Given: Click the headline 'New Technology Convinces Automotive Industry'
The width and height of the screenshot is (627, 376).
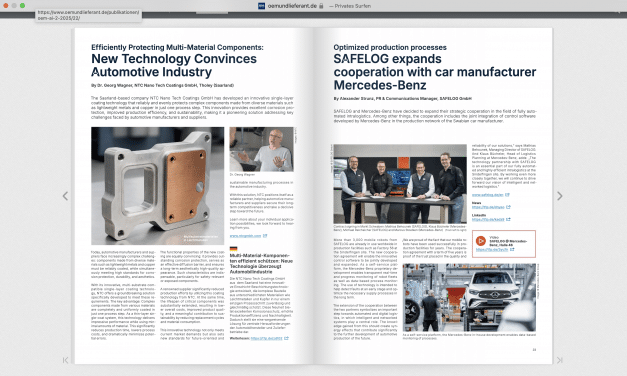Looking at the screenshot, I should (x=174, y=65).
